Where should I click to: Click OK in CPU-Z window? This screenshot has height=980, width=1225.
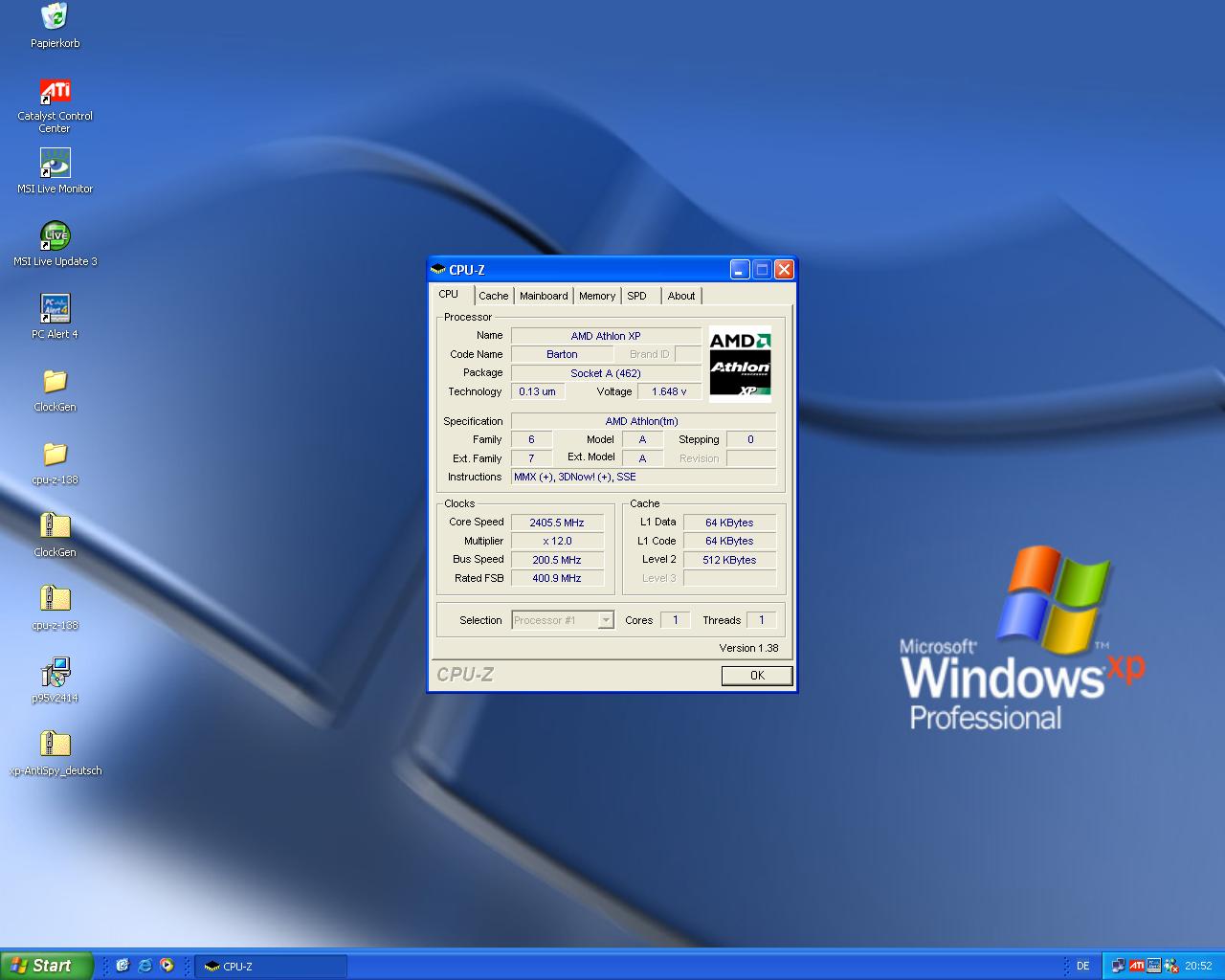[757, 676]
